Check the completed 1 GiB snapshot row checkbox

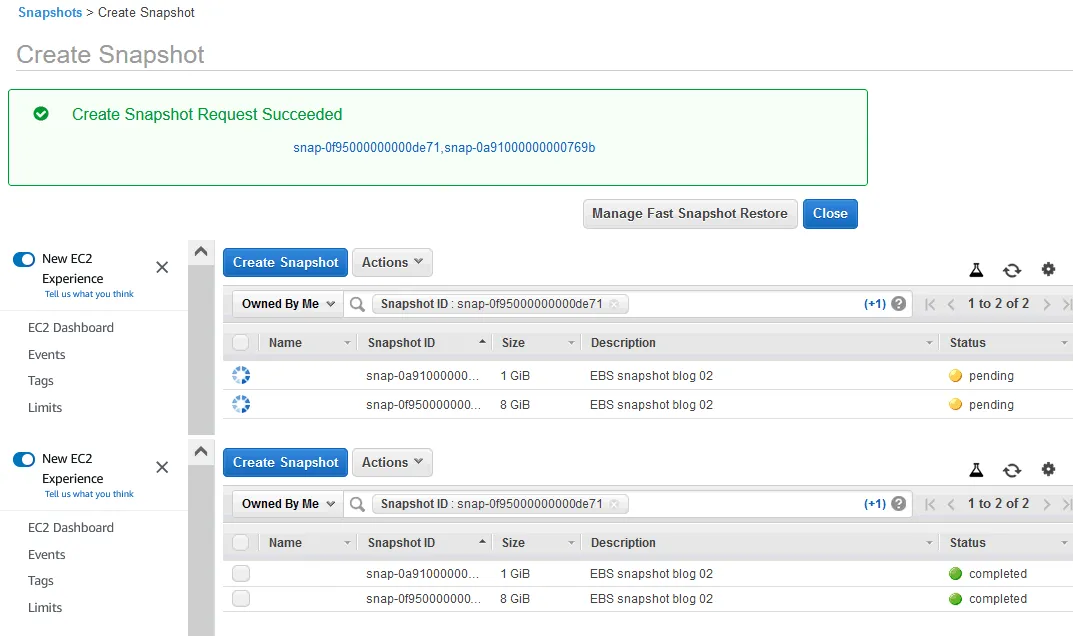pos(241,574)
